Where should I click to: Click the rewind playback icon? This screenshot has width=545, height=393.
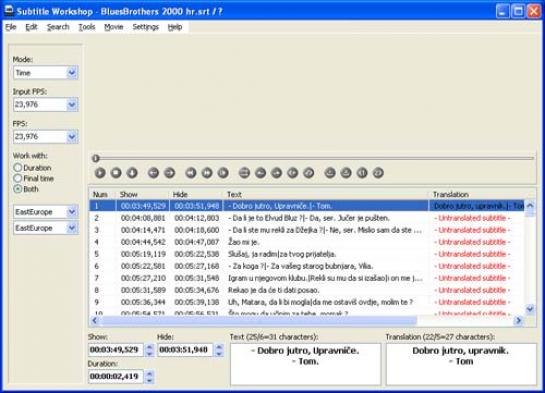pos(190,173)
